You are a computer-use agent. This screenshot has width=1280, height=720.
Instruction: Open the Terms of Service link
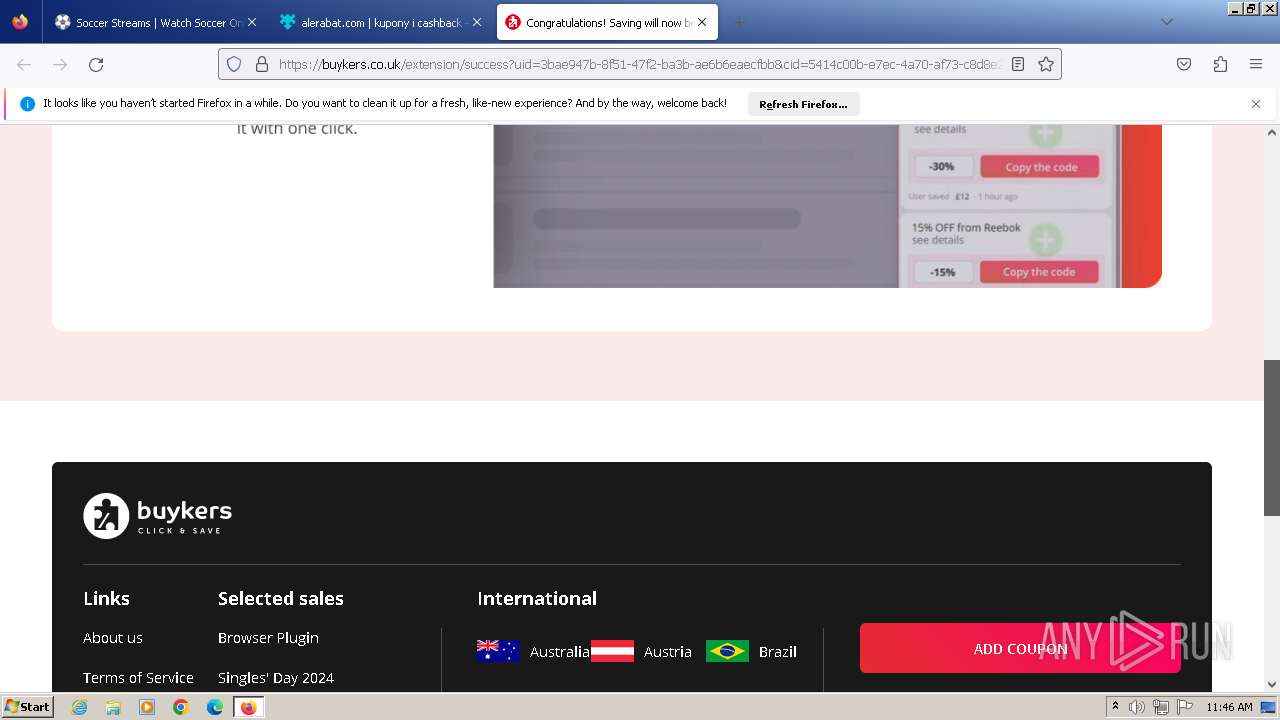138,678
